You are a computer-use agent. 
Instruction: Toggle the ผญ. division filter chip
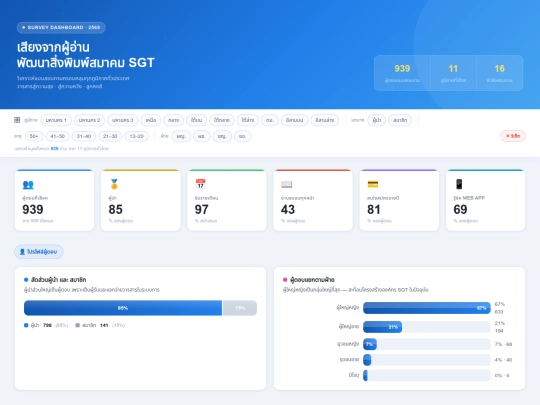(x=181, y=136)
